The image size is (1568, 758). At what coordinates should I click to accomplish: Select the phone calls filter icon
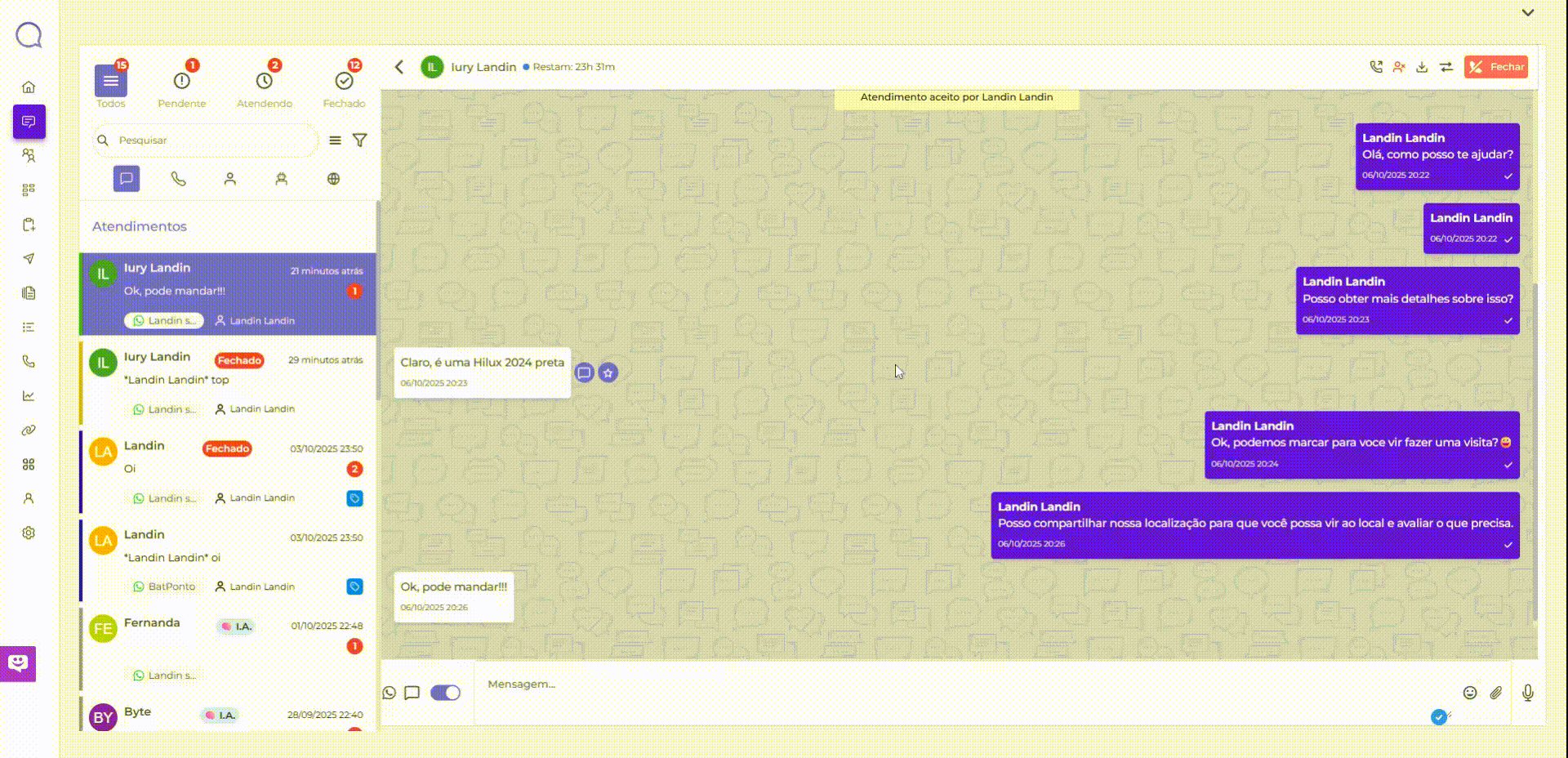coord(178,179)
